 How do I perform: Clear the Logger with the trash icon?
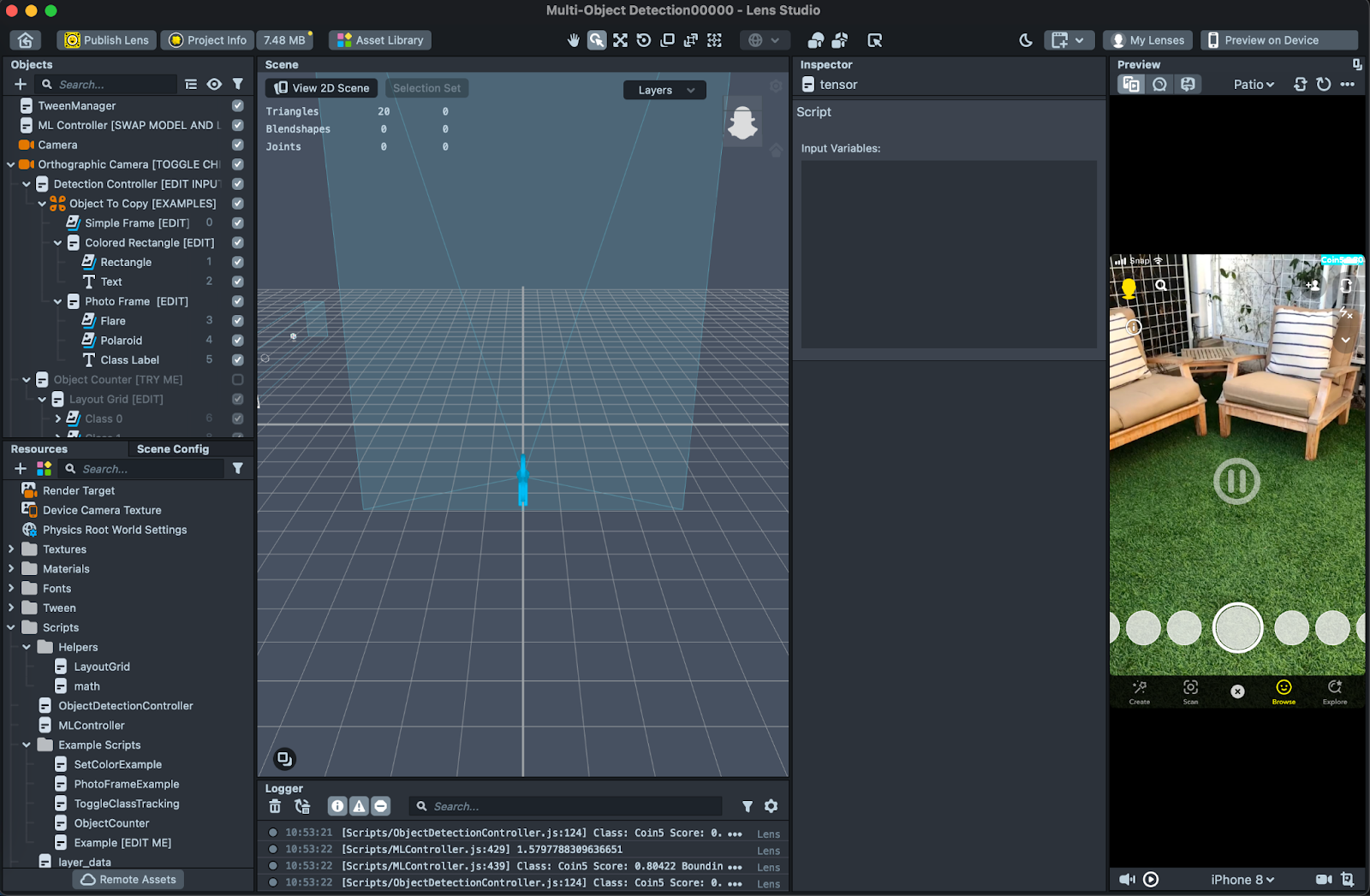click(x=275, y=806)
